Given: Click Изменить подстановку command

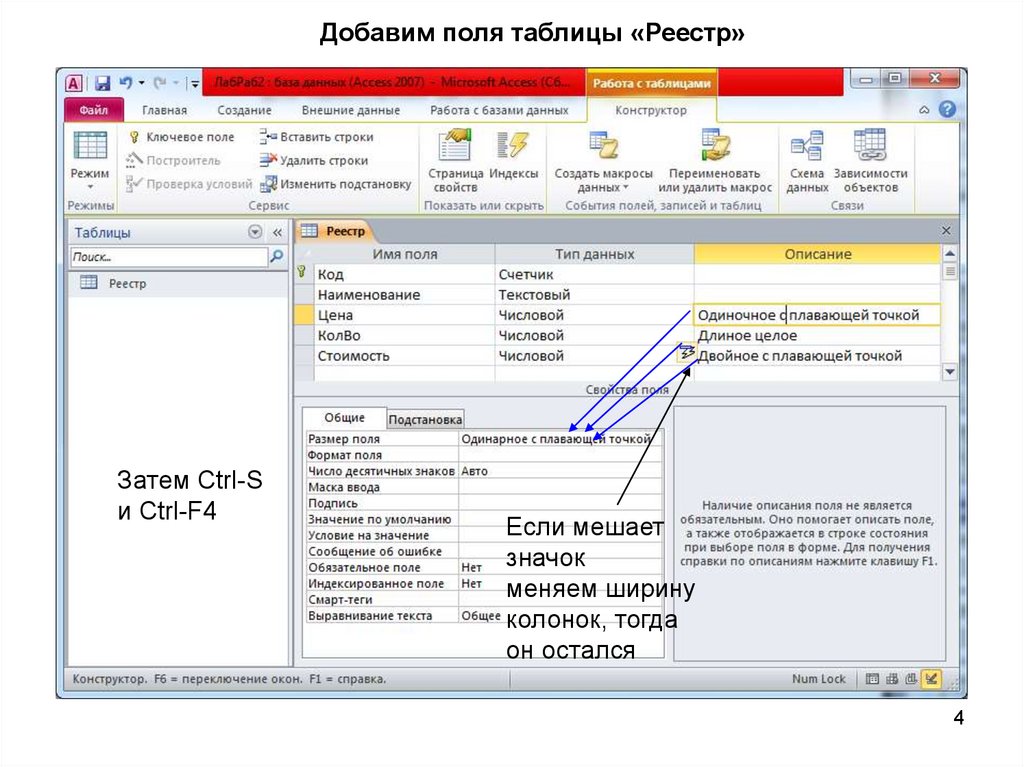Looking at the screenshot, I should [336, 184].
